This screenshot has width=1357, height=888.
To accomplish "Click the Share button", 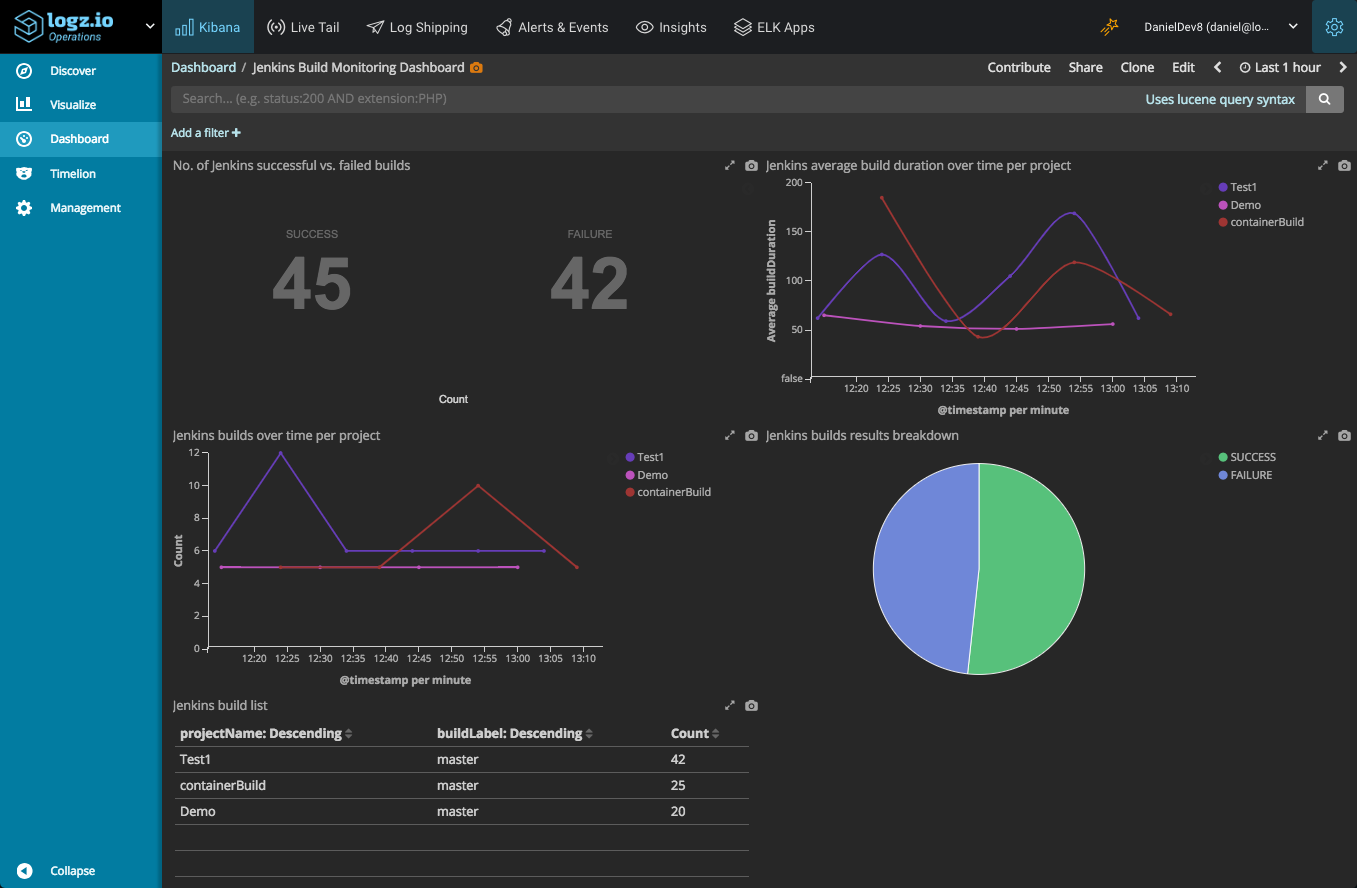I will coord(1085,67).
